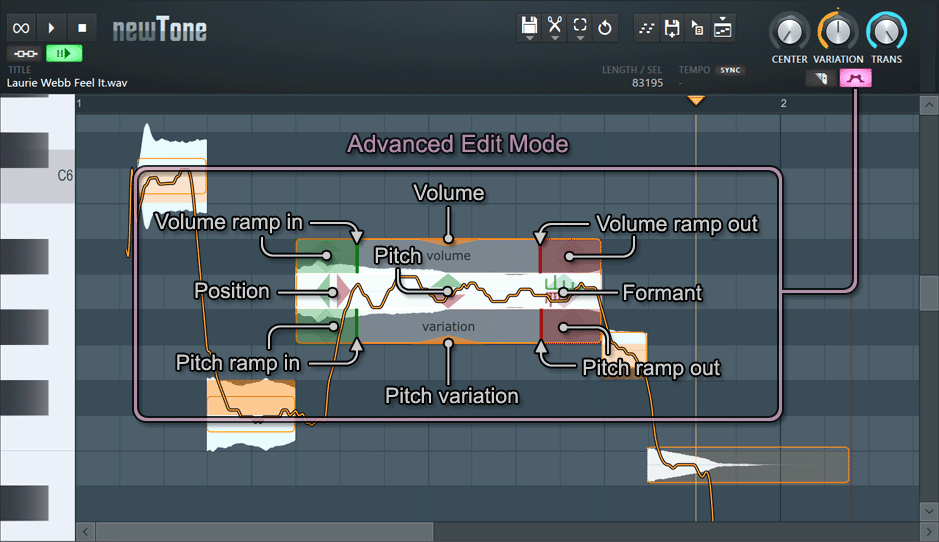This screenshot has width=939, height=542.
Task: Toggle the slice mode knife button
Action: [821, 78]
